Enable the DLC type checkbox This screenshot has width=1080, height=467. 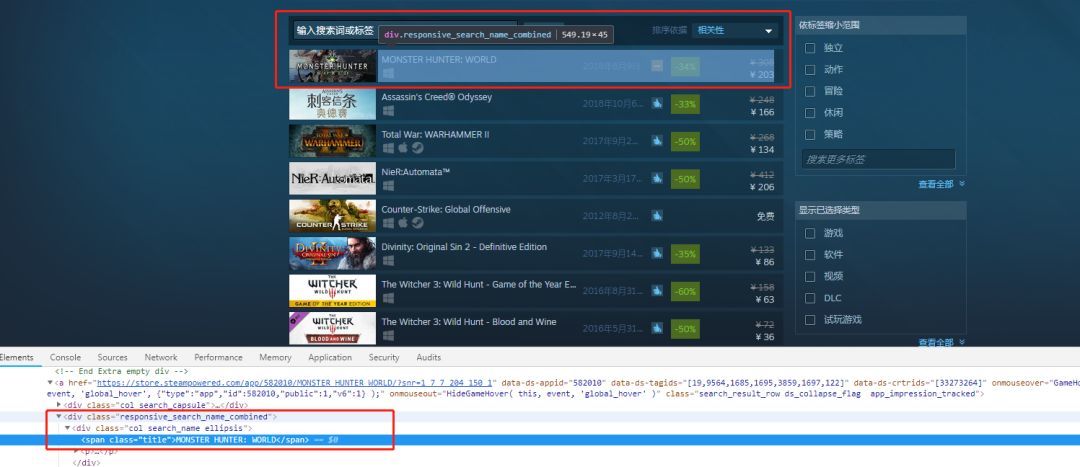tap(810, 298)
